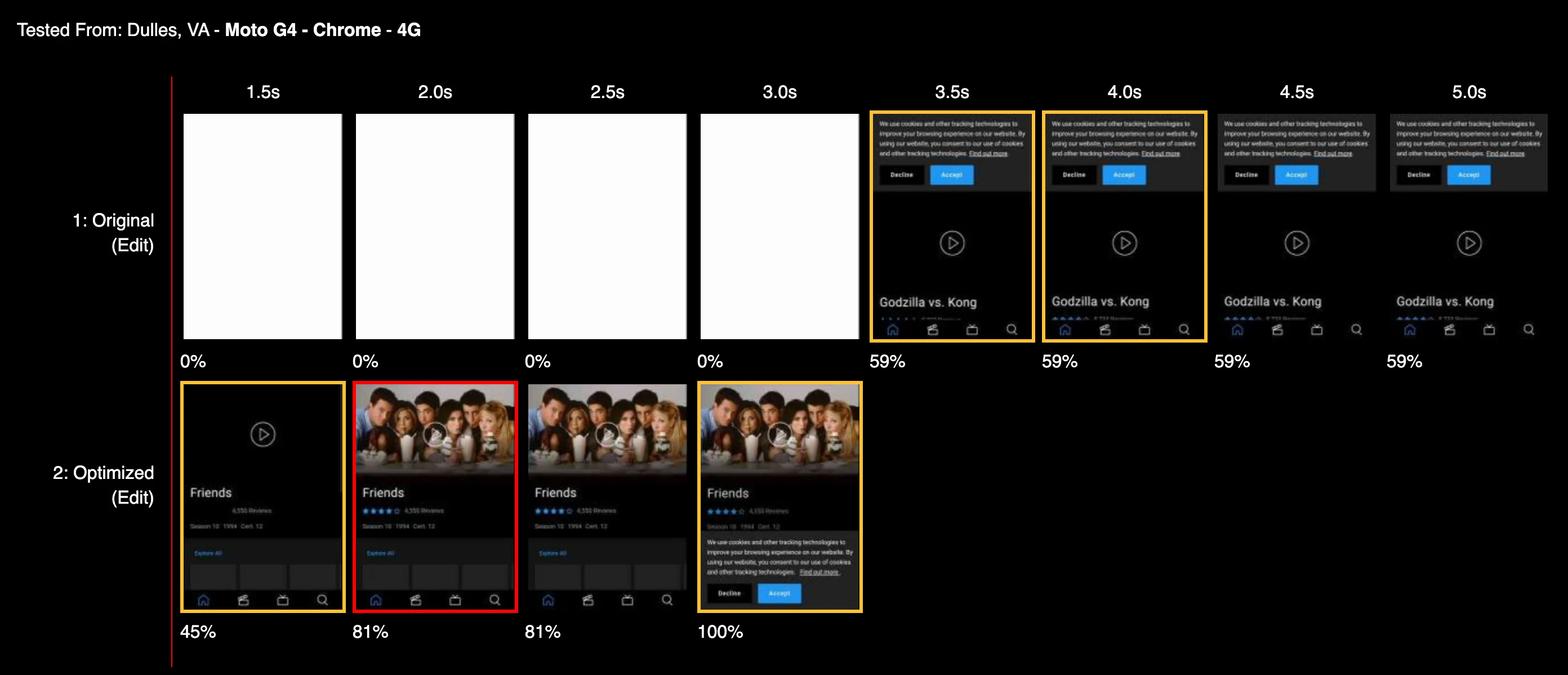Viewport: 1568px width, 675px height.
Task: Select the blank Original 1.5s filmstrip frame
Action: coord(263,226)
